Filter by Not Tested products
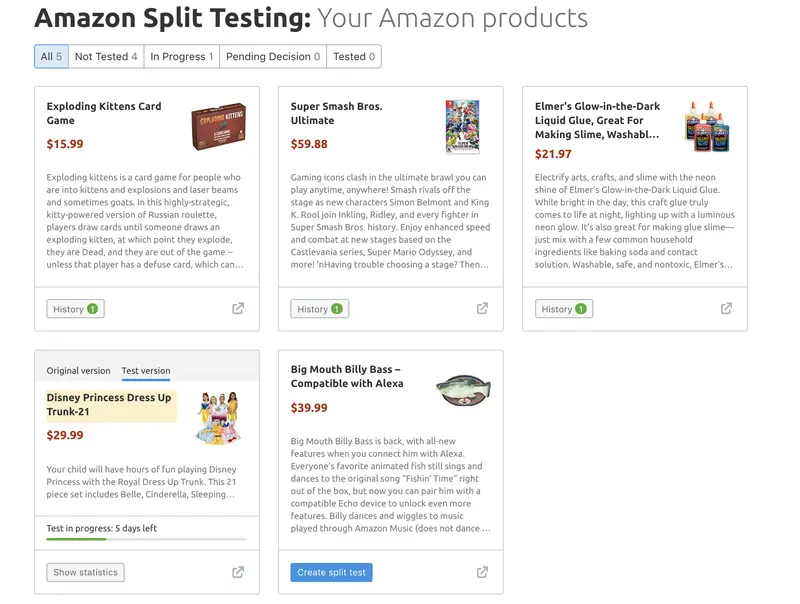 [106, 57]
